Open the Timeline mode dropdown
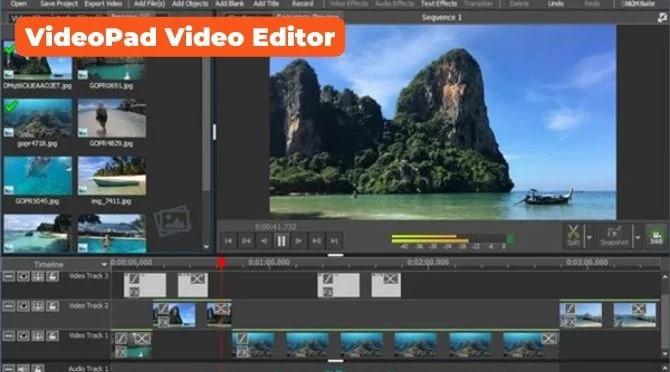Screen dimensions: 670x372 pos(104,264)
